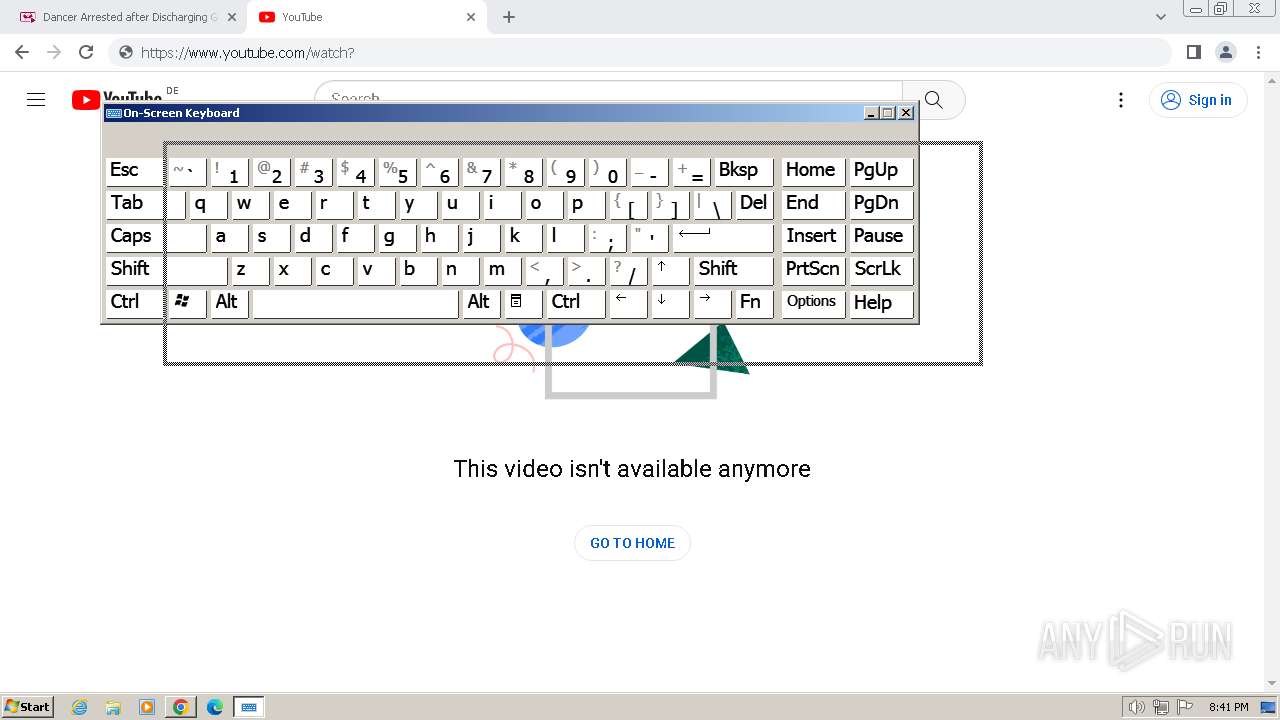Toggle the right Alt key

482,303
